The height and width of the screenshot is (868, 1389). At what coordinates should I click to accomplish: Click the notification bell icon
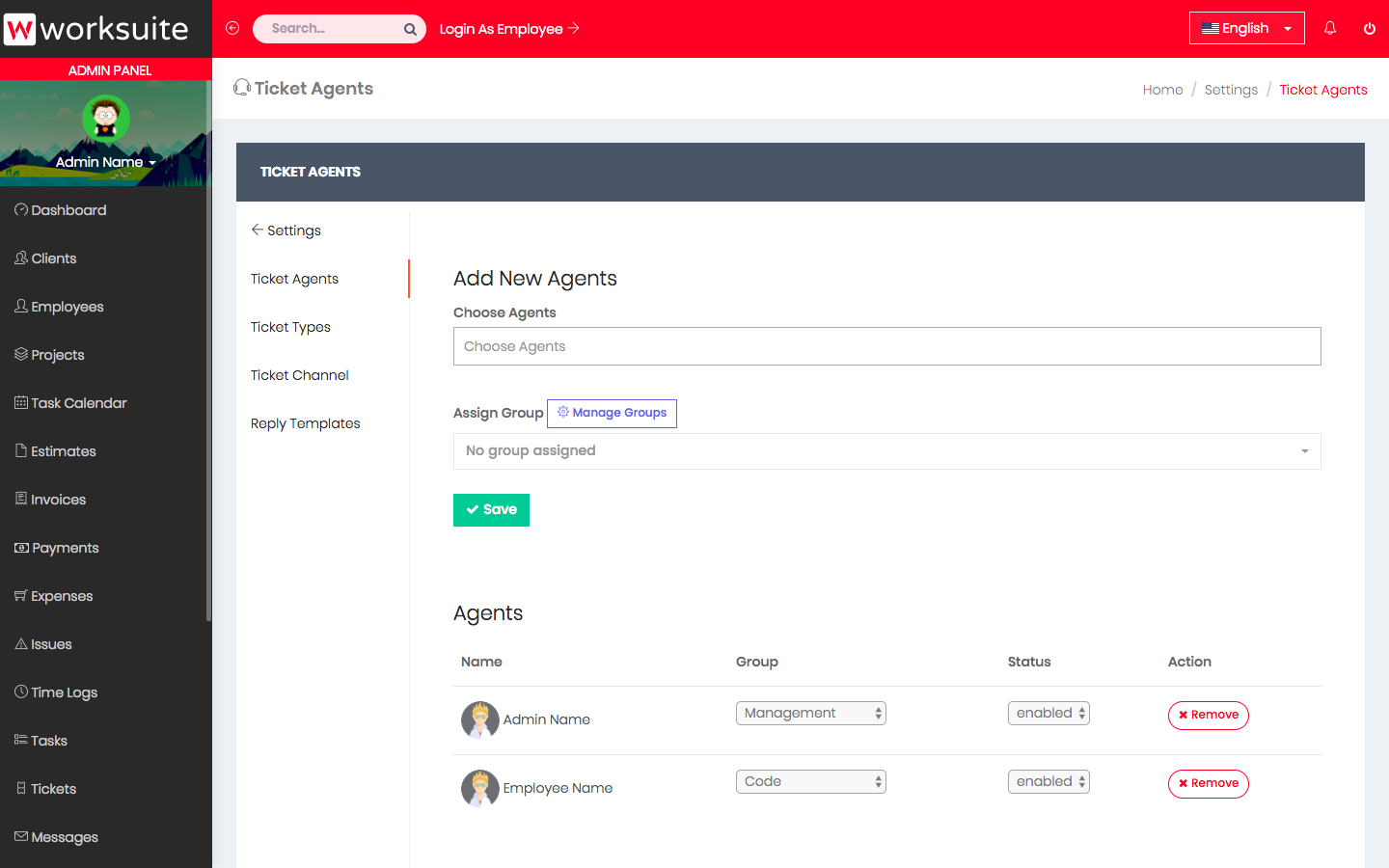tap(1330, 29)
